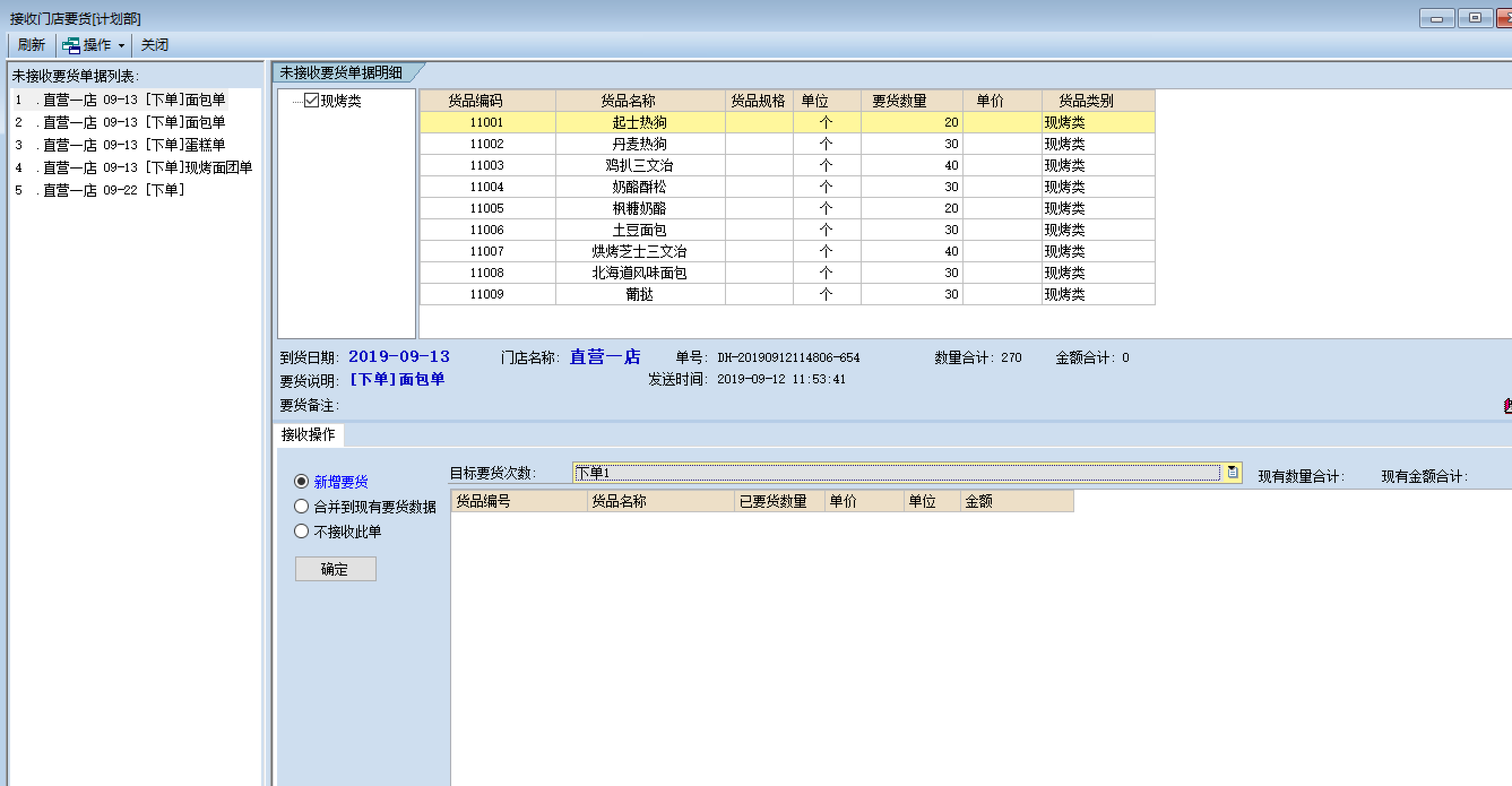This screenshot has width=1512, height=786.
Task: Click the 刷新 refresh toolbar button
Action: pos(31,45)
